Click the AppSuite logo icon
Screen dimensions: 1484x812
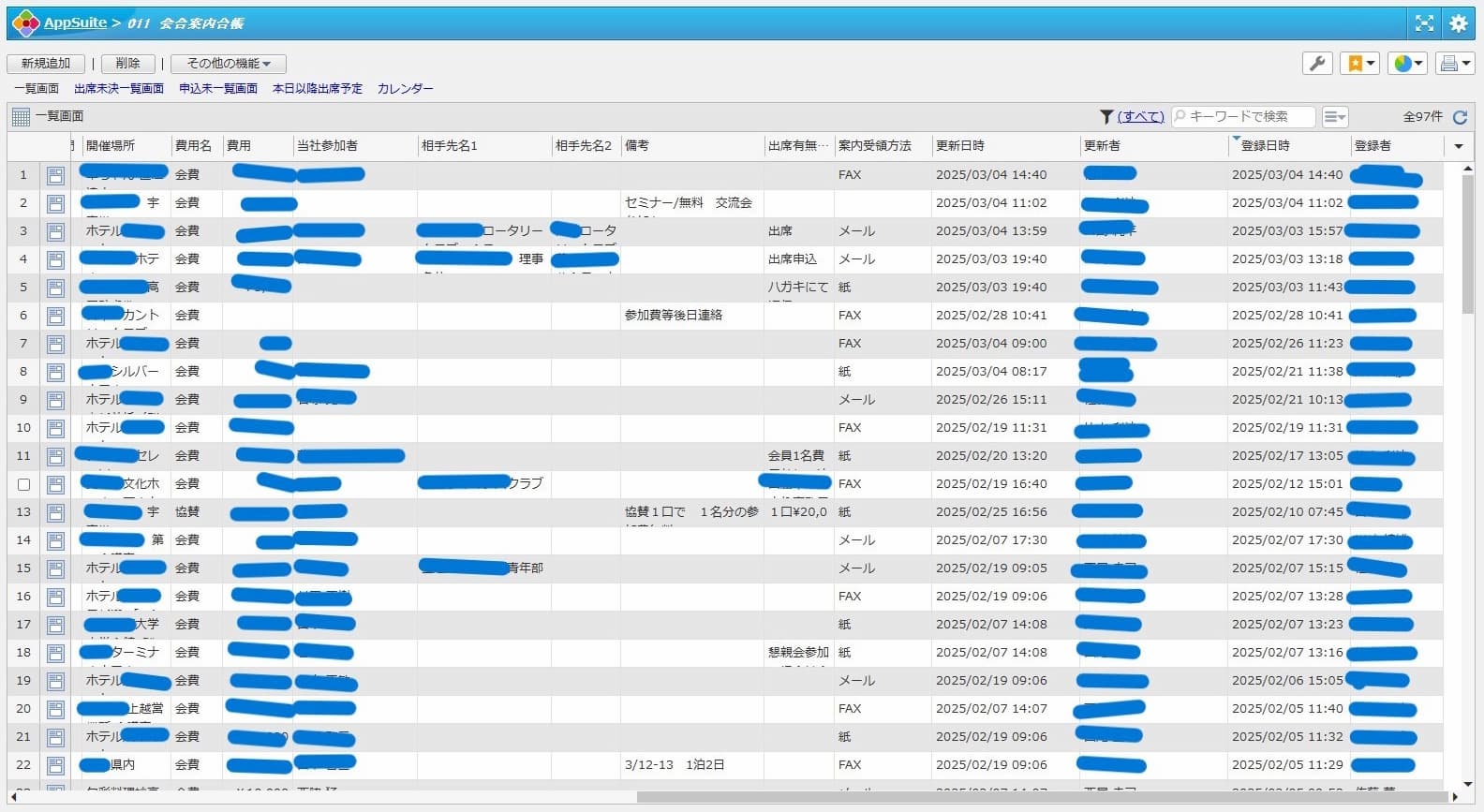[x=25, y=23]
